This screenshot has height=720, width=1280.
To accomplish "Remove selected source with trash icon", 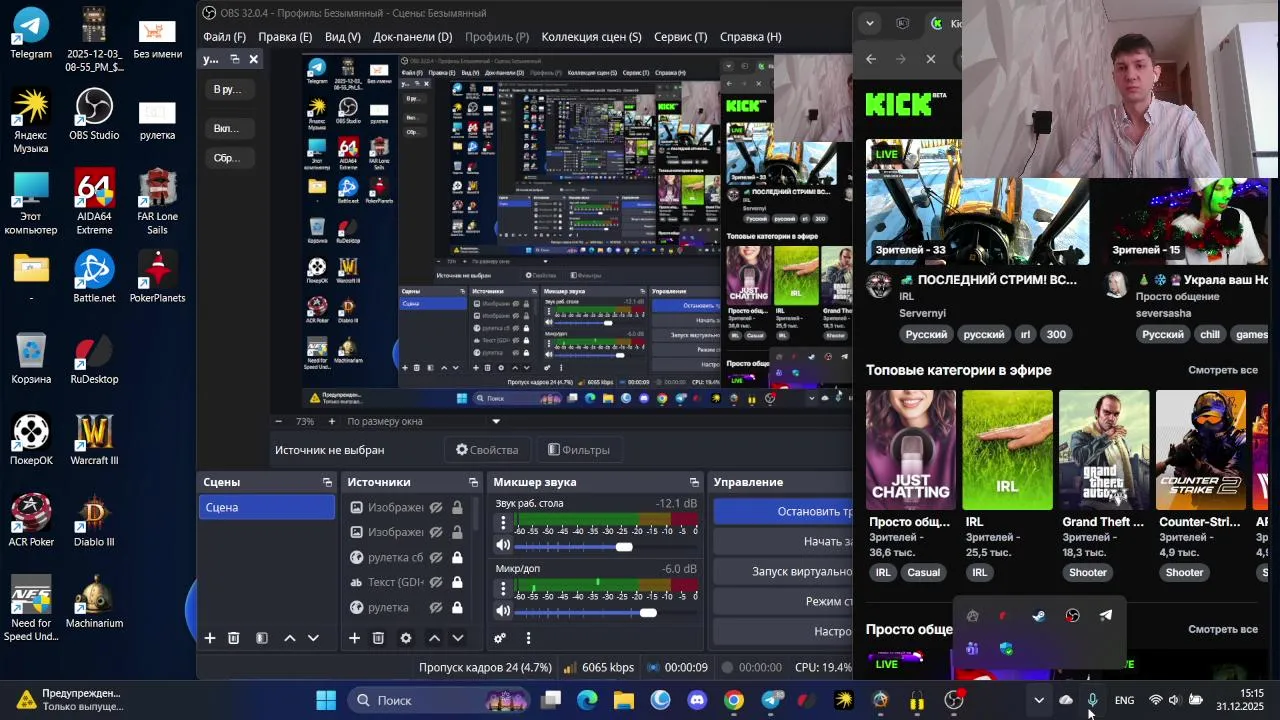I will click(x=378, y=638).
